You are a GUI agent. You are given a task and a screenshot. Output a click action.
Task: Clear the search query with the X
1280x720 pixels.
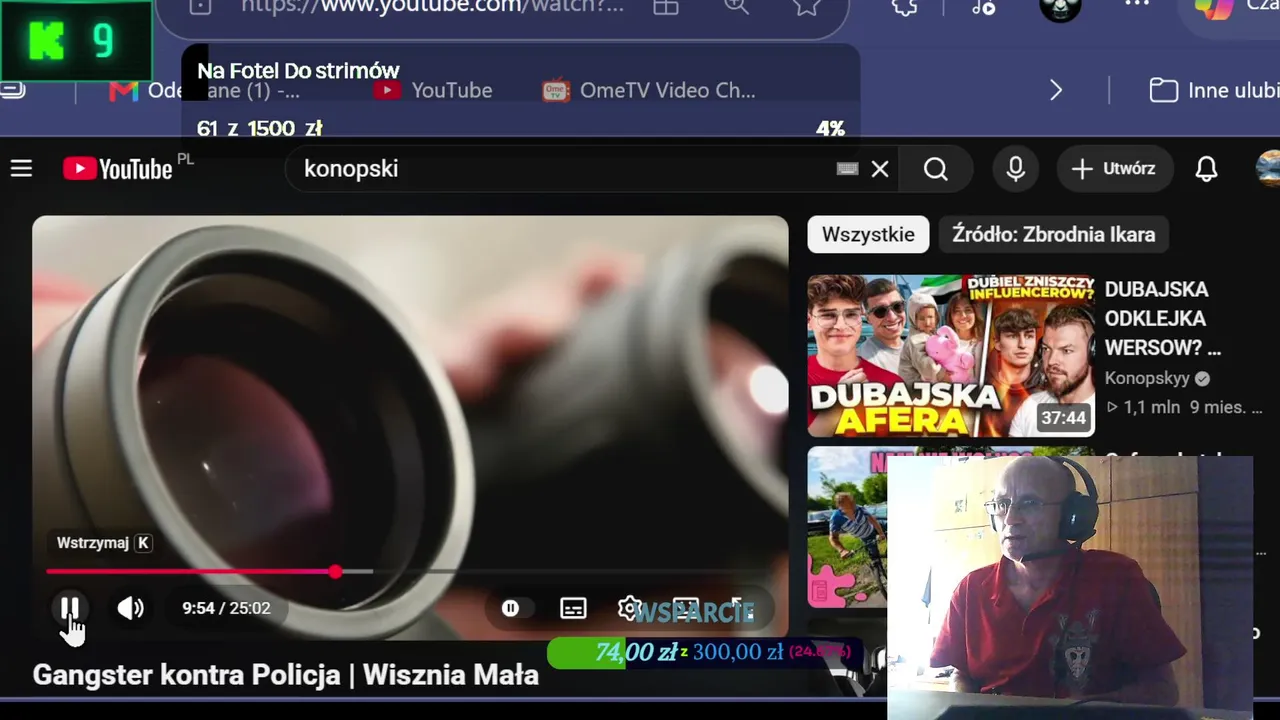point(880,169)
